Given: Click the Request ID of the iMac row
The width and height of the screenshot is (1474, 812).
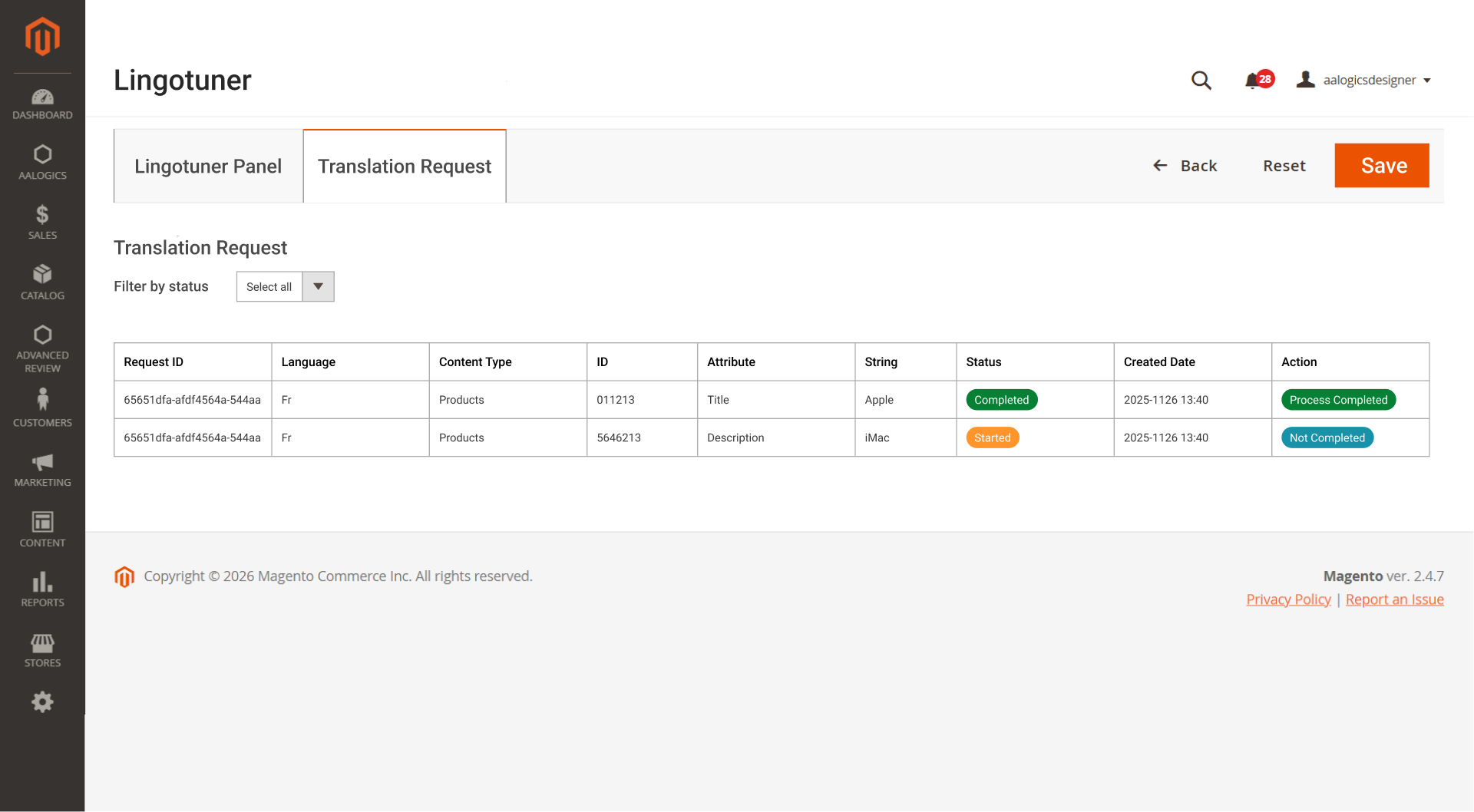Looking at the screenshot, I should [x=192, y=437].
